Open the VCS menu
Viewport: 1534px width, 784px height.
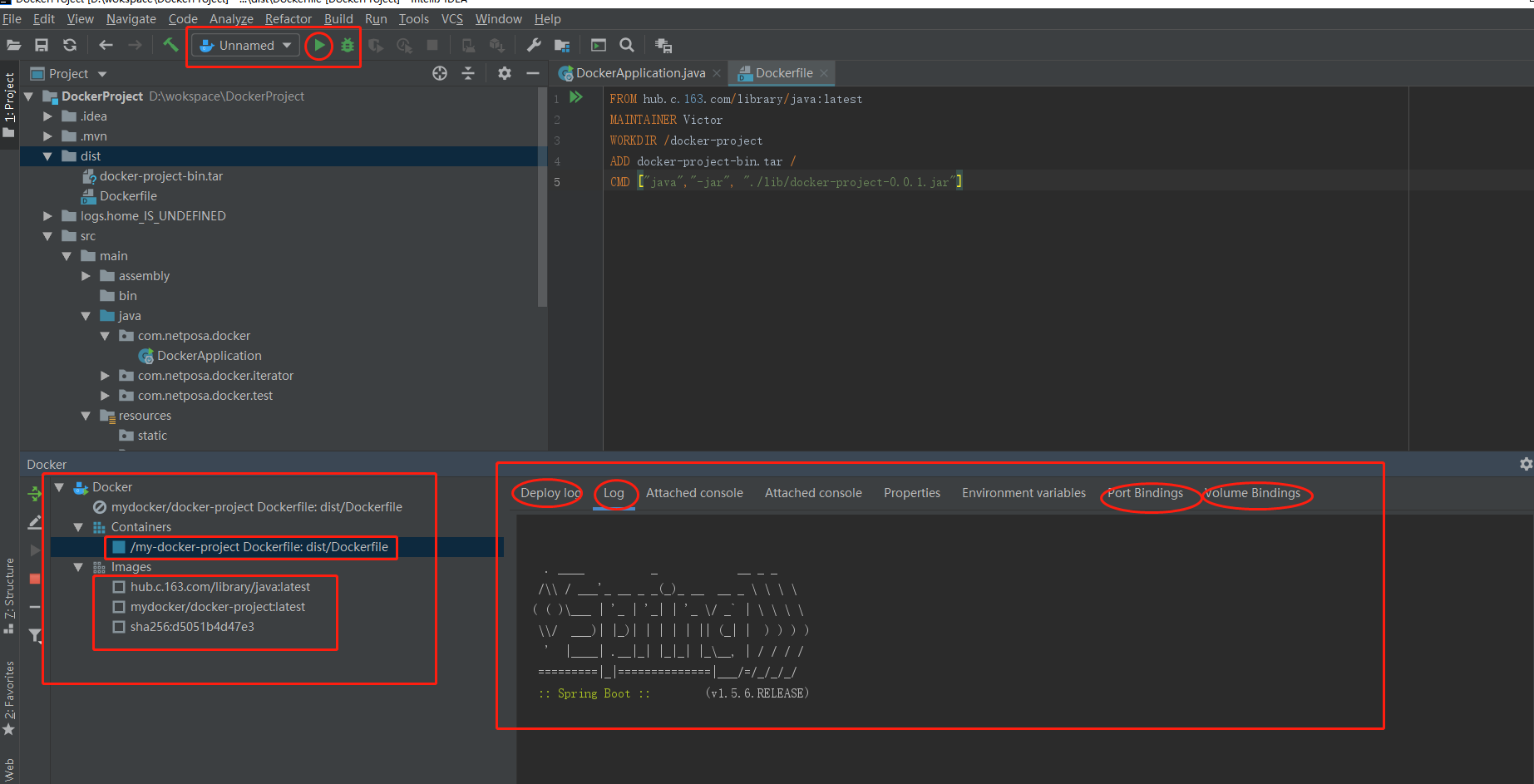[452, 18]
